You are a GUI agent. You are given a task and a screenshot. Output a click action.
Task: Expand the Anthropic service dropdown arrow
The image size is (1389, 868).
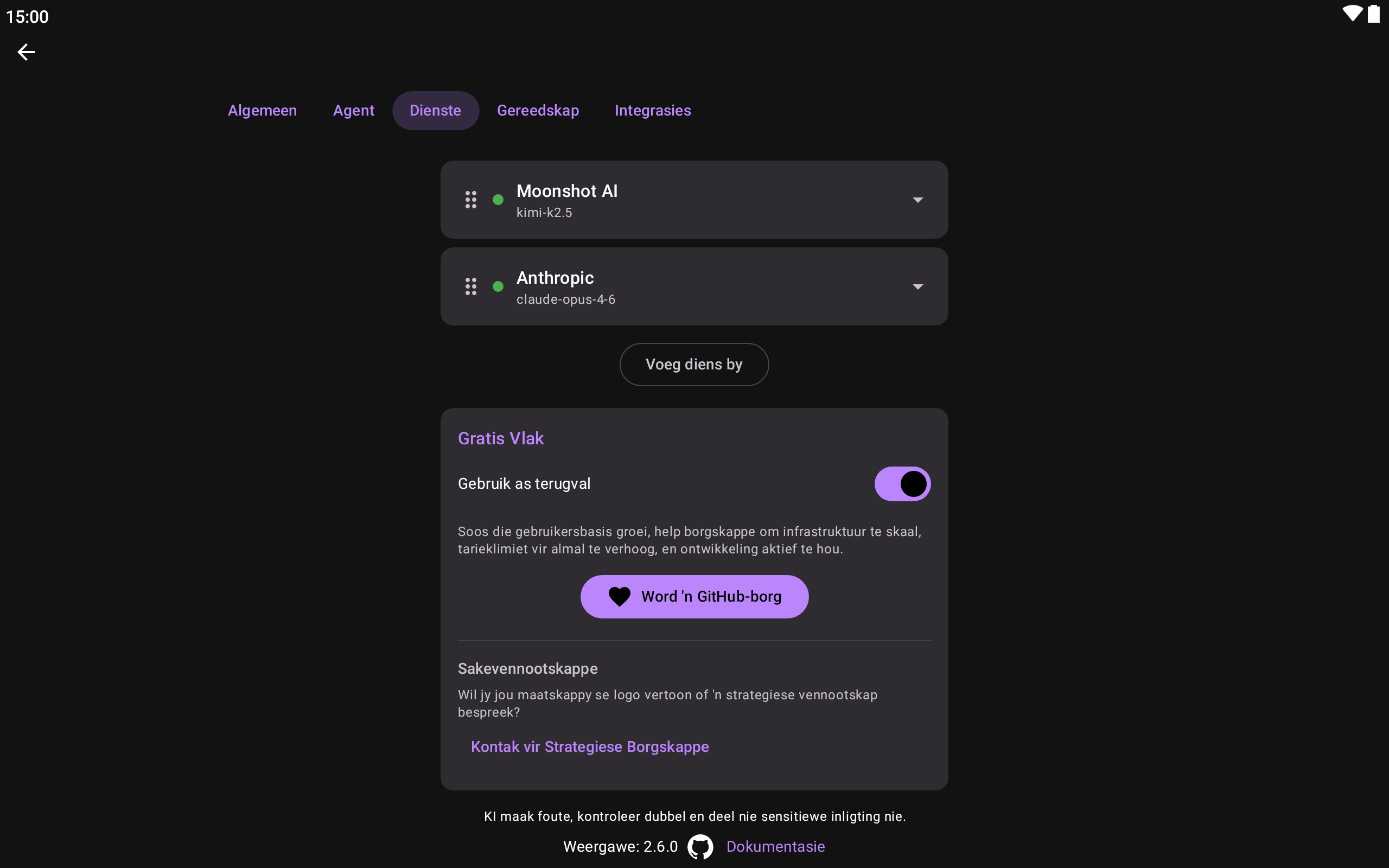click(918, 286)
